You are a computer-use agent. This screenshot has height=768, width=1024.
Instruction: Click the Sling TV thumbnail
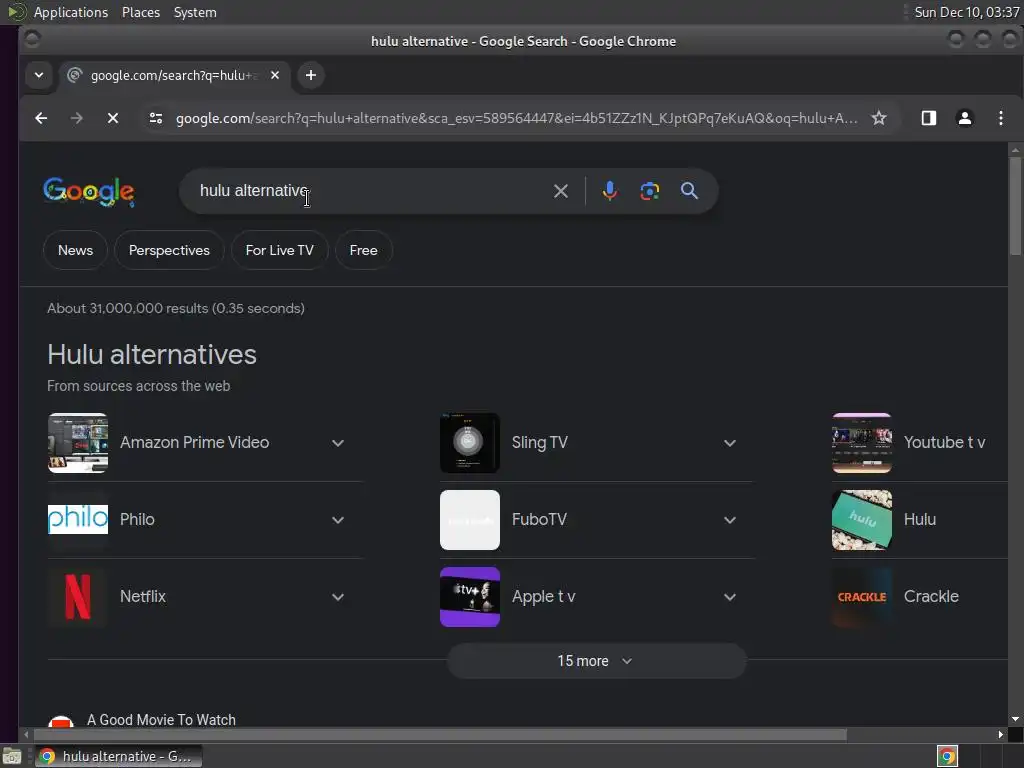470,443
